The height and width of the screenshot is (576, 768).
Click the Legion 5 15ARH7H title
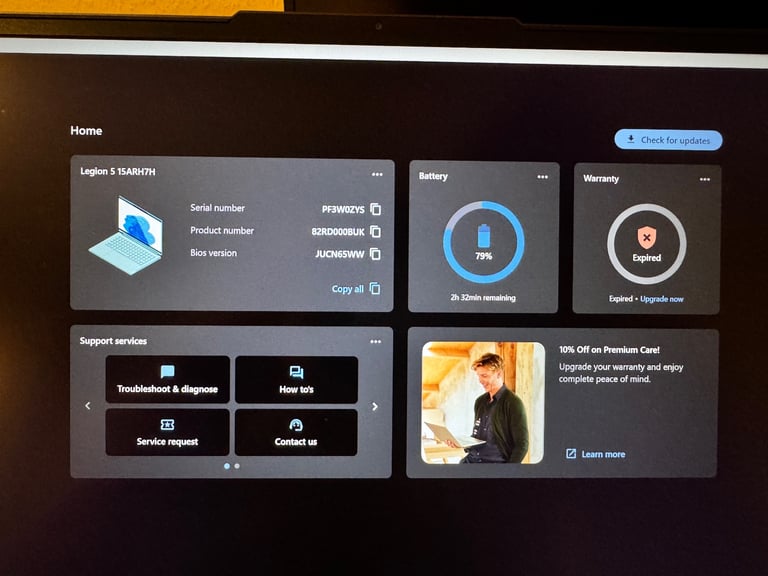118,171
